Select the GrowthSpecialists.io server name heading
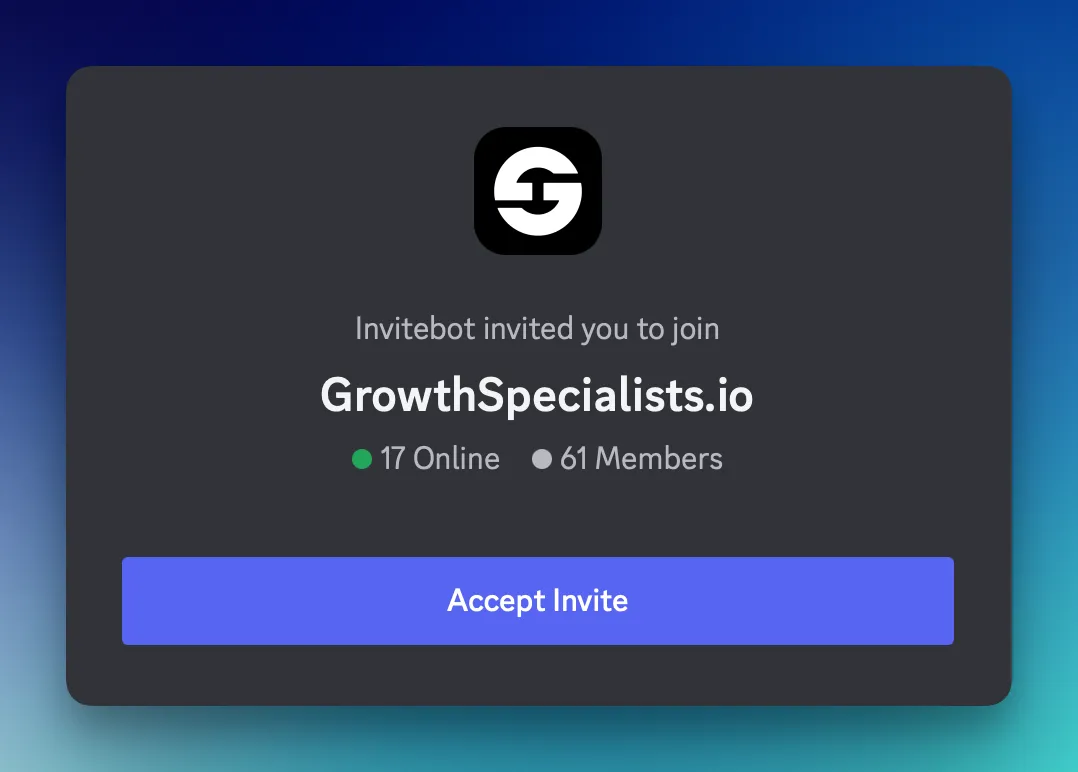The image size is (1078, 772). (537, 396)
